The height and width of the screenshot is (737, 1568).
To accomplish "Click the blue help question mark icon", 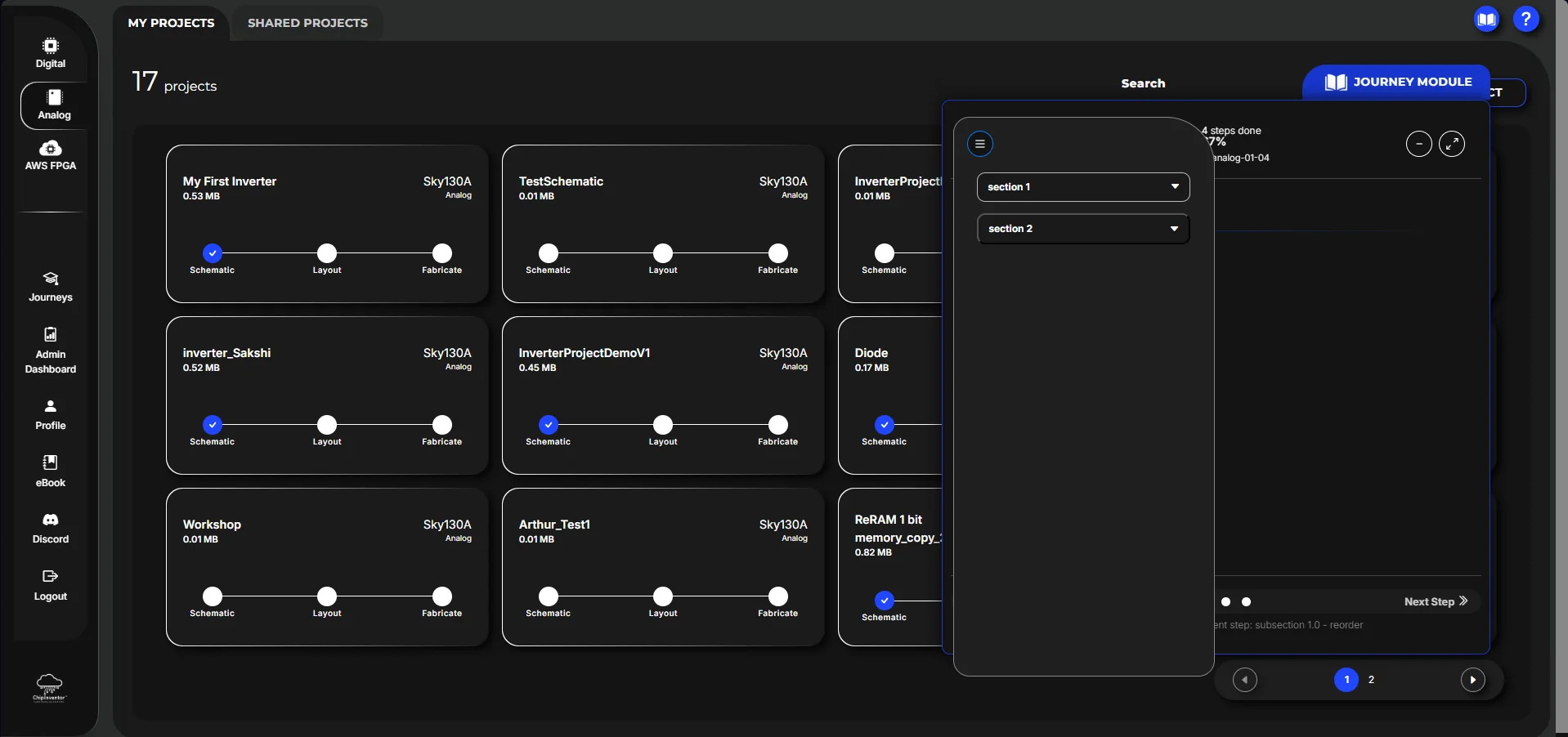I will click(x=1525, y=19).
